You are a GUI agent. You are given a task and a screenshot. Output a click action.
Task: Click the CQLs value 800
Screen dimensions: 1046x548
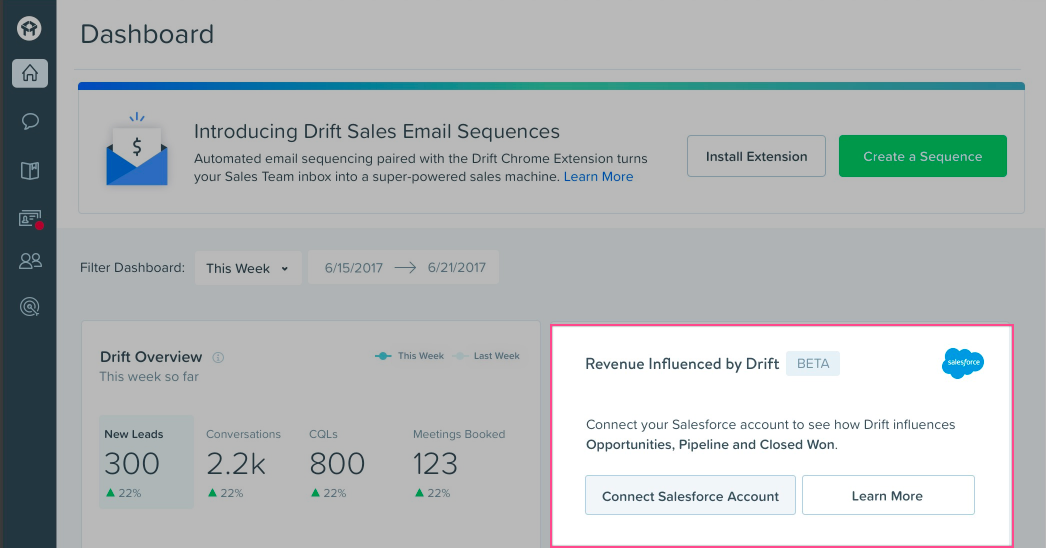coord(337,463)
